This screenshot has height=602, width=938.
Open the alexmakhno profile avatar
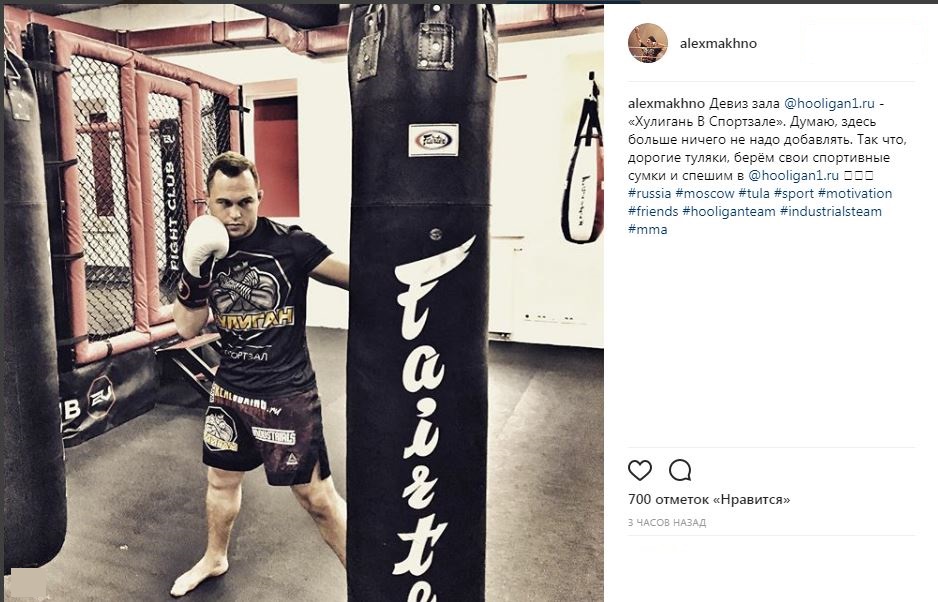click(647, 43)
